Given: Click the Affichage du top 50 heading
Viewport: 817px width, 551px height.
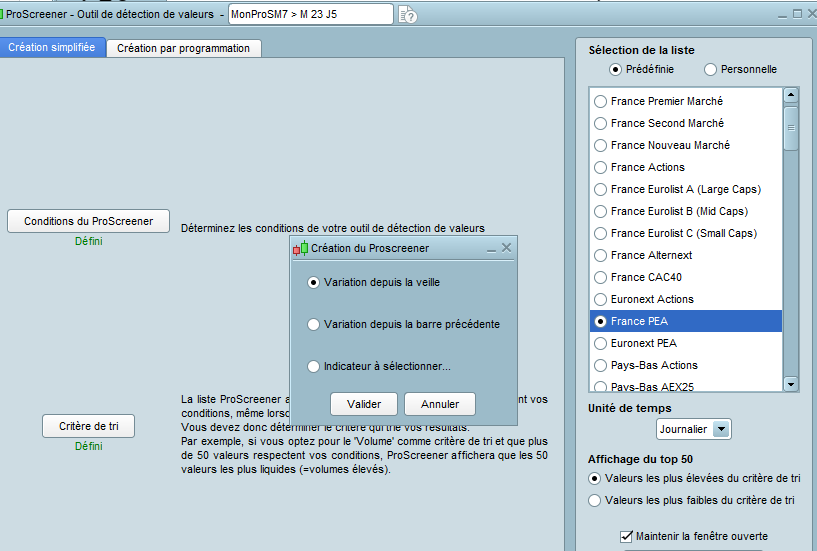Looking at the screenshot, I should point(640,459).
